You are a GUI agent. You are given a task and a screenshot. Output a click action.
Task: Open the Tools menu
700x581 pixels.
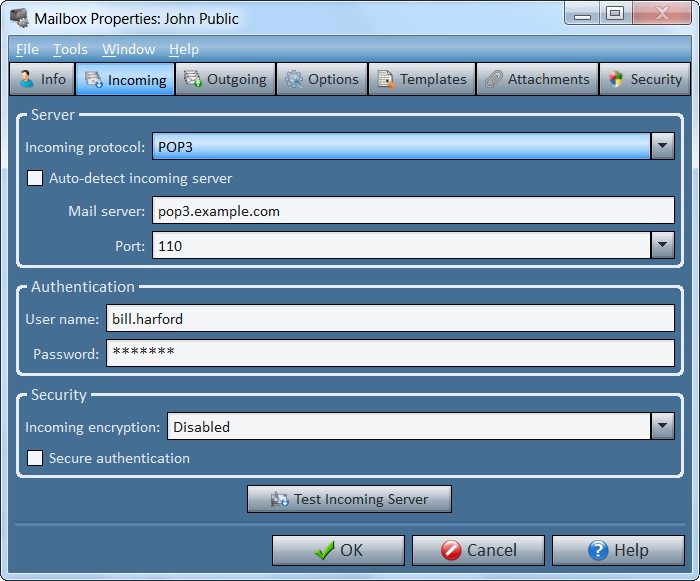pos(70,49)
